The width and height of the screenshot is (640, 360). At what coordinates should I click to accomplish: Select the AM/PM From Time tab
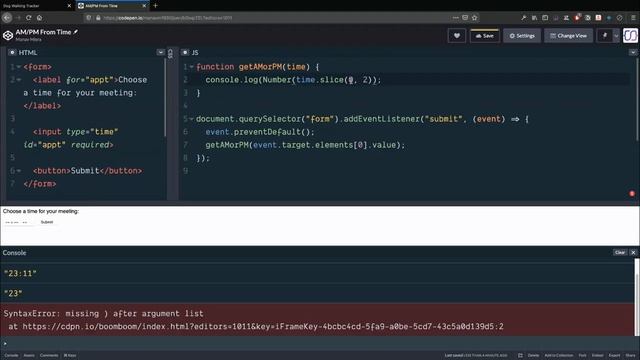[112, 6]
